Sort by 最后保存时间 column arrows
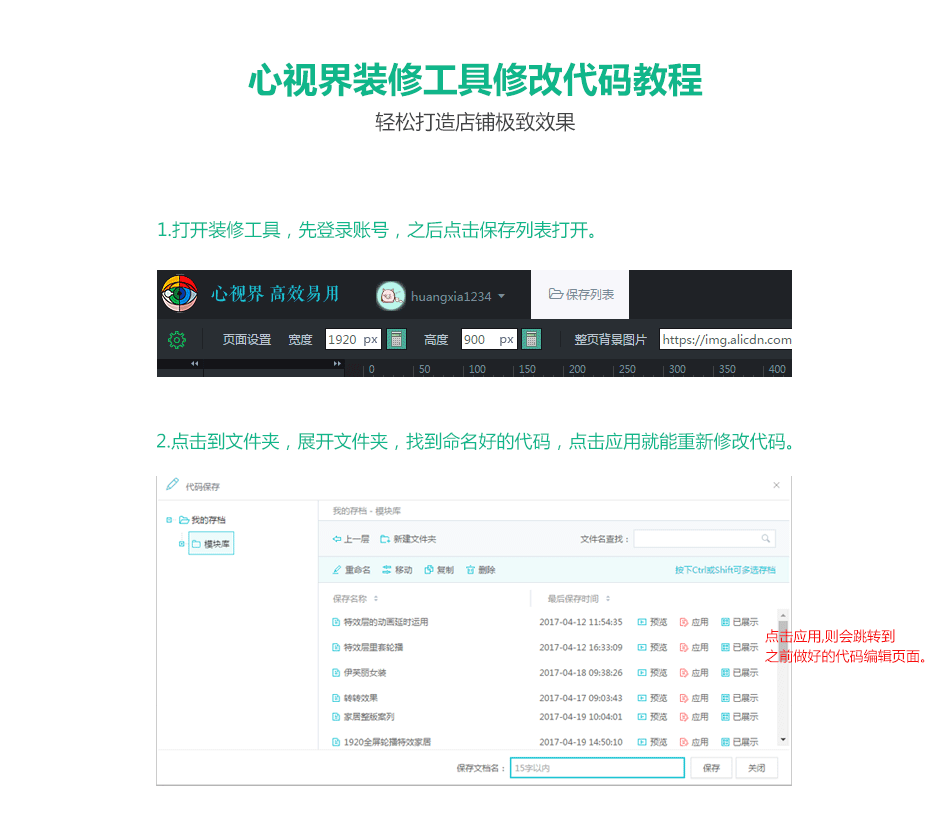 608,599
